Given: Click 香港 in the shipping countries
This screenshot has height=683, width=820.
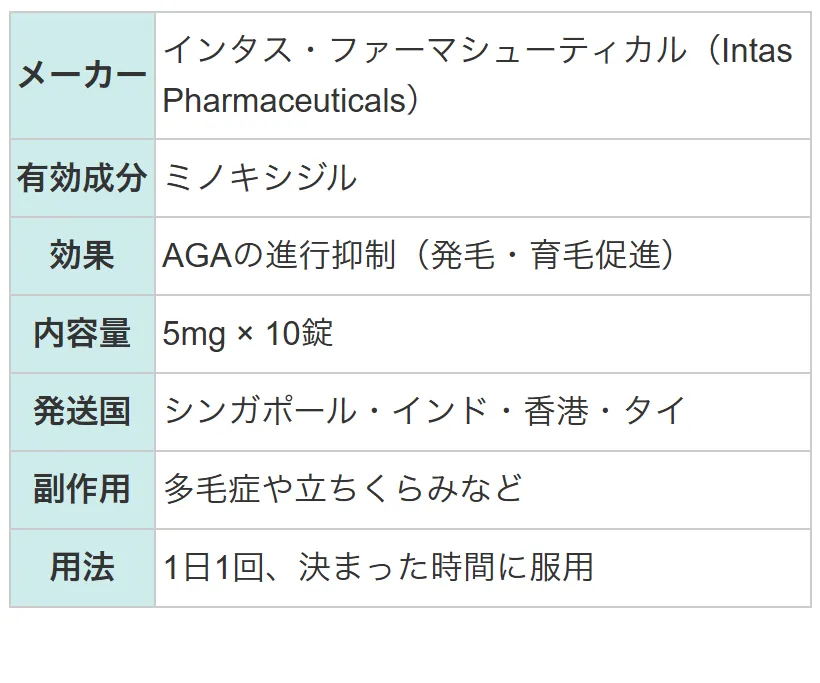Looking at the screenshot, I should click(x=556, y=411).
